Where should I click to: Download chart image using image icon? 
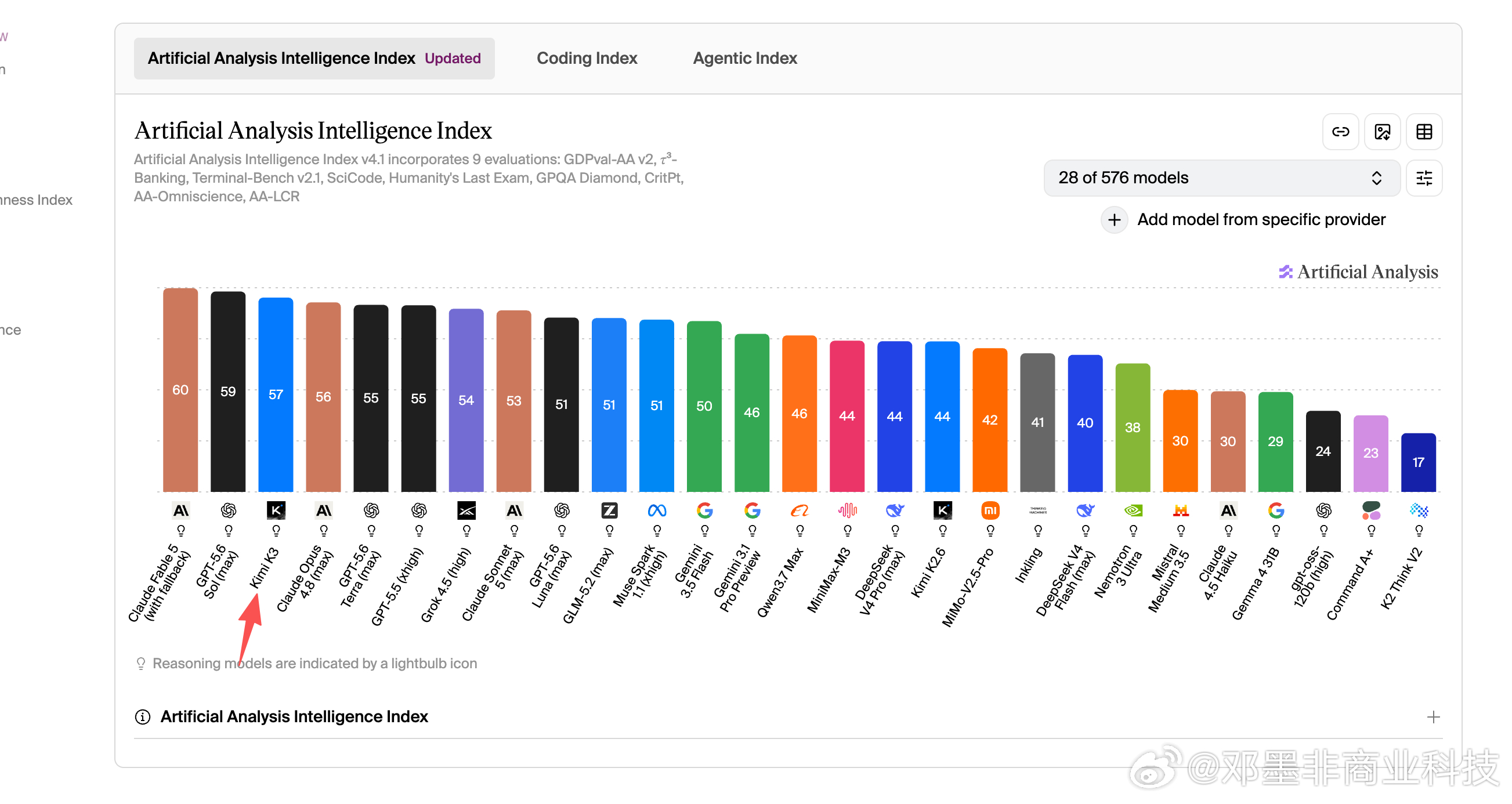tap(1382, 132)
